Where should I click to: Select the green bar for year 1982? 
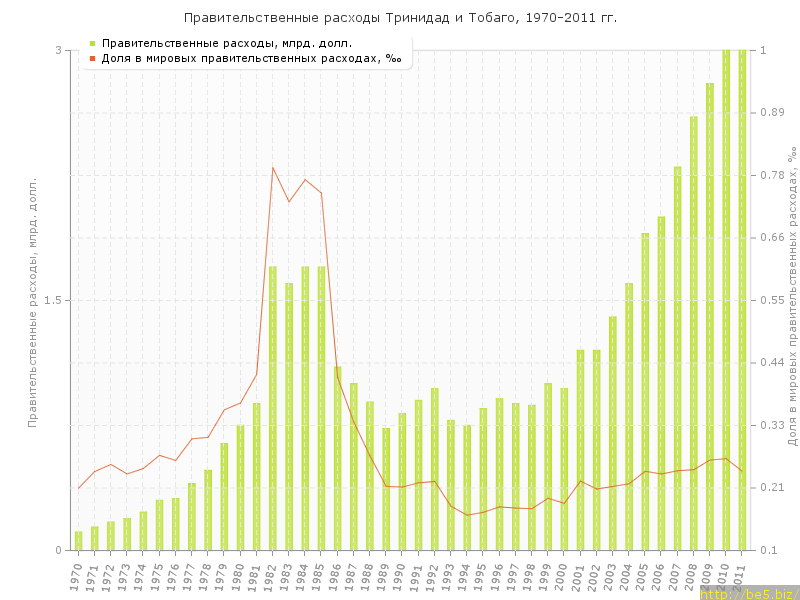point(273,408)
